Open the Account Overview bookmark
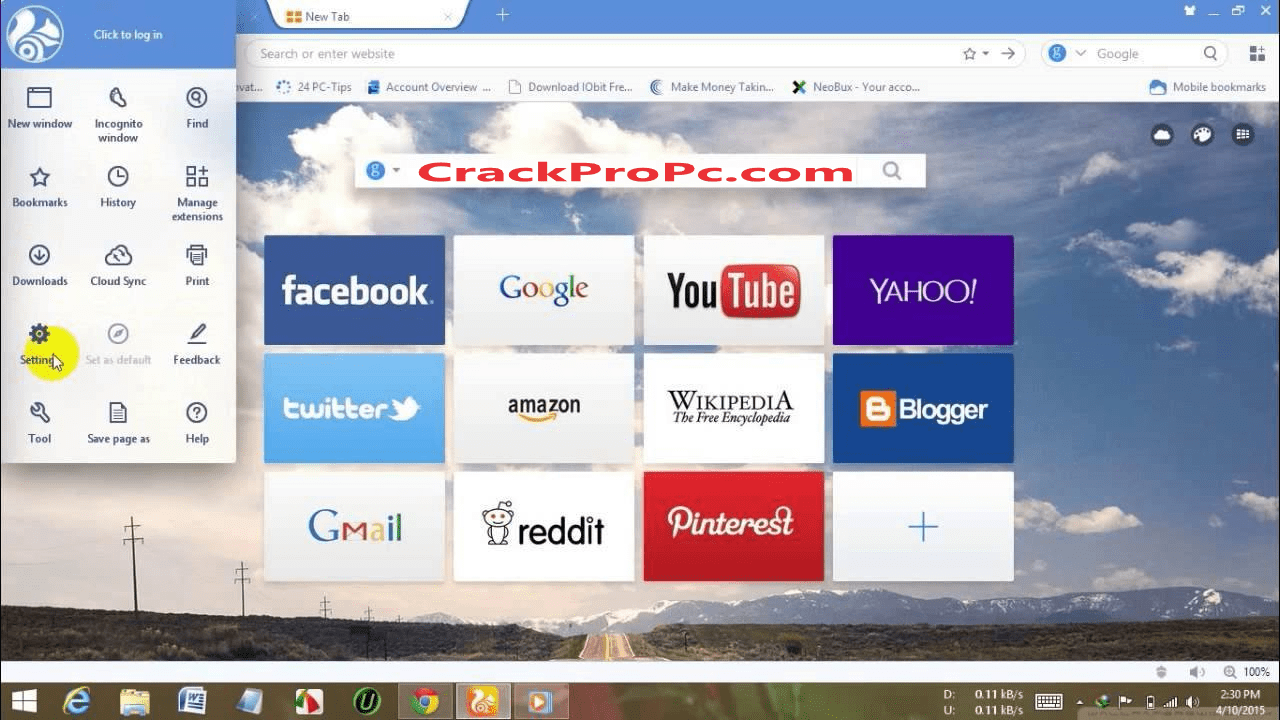Screen dimensions: 1280x720 (429, 87)
